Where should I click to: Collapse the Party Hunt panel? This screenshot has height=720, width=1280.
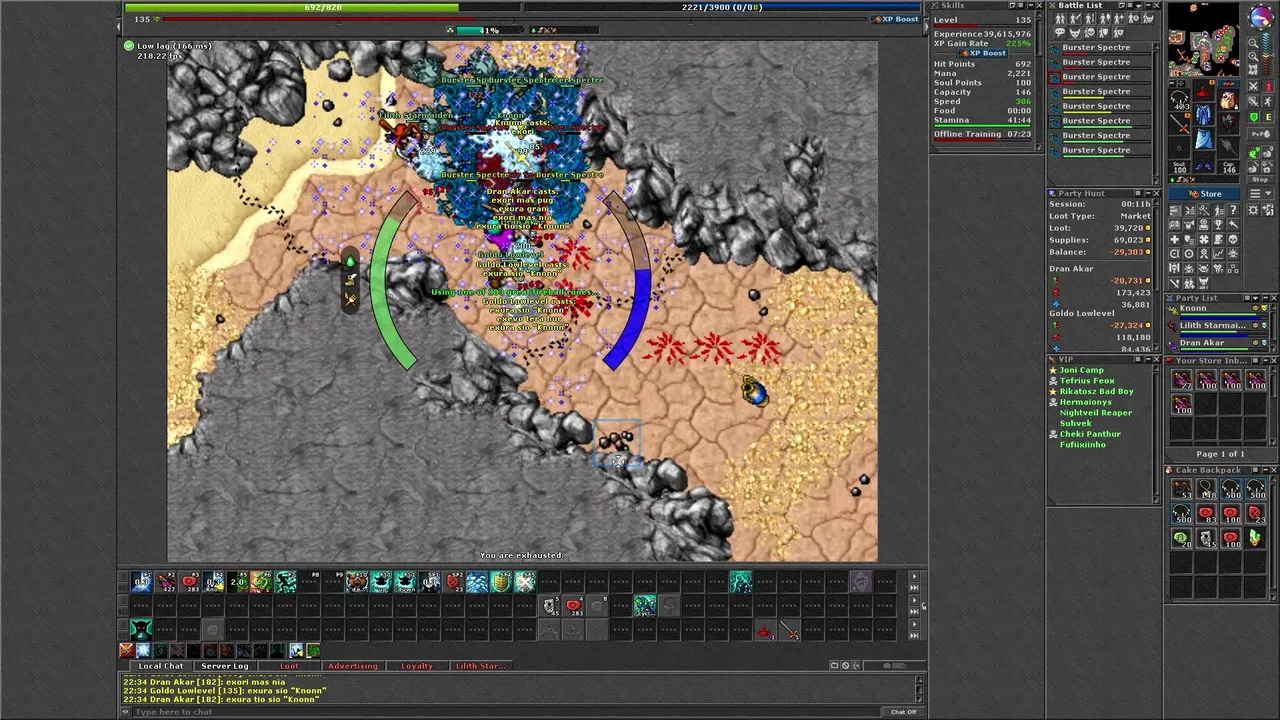[1148, 193]
